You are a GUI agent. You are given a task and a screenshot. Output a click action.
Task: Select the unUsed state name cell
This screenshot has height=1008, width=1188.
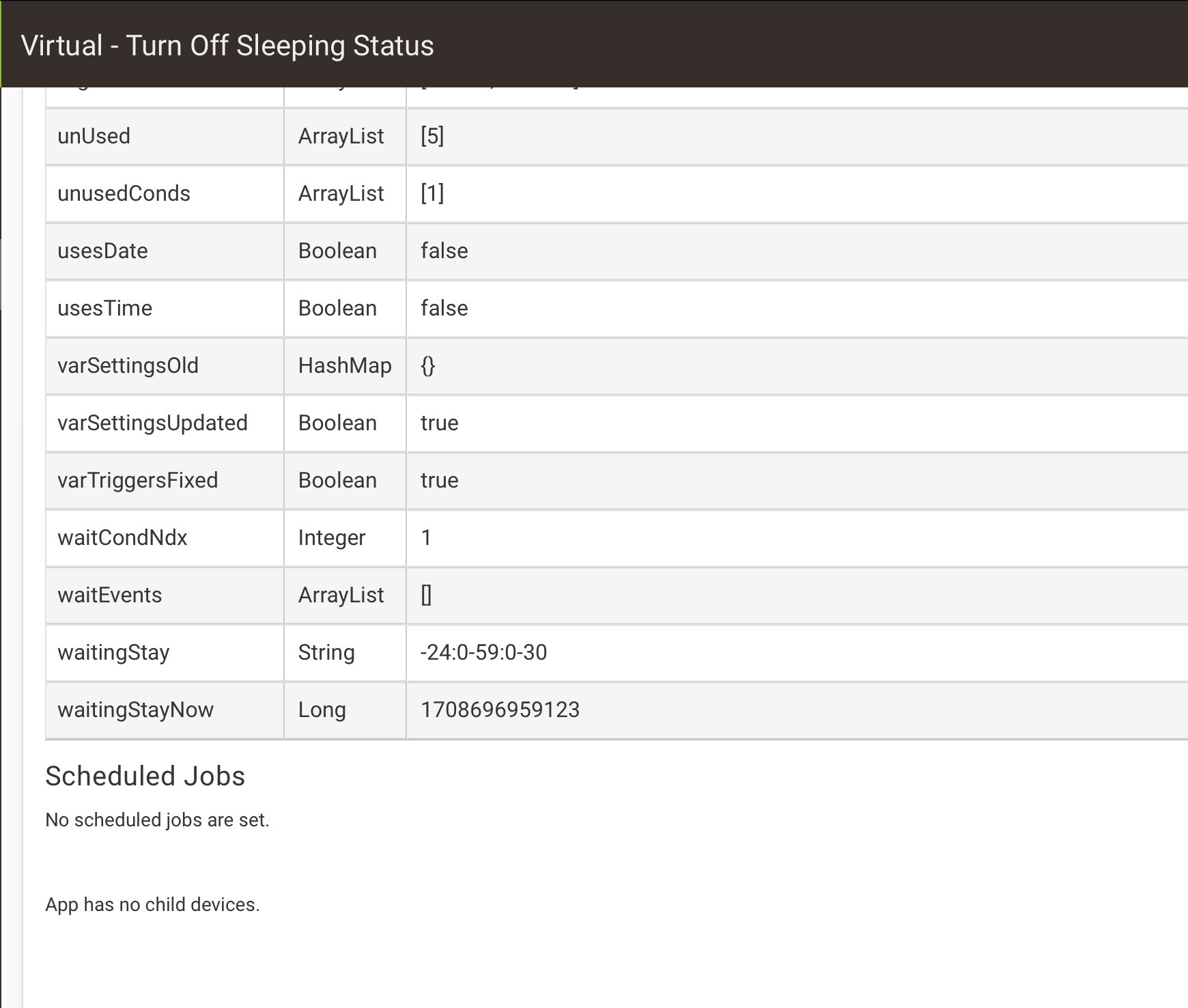pyautogui.click(x=94, y=136)
